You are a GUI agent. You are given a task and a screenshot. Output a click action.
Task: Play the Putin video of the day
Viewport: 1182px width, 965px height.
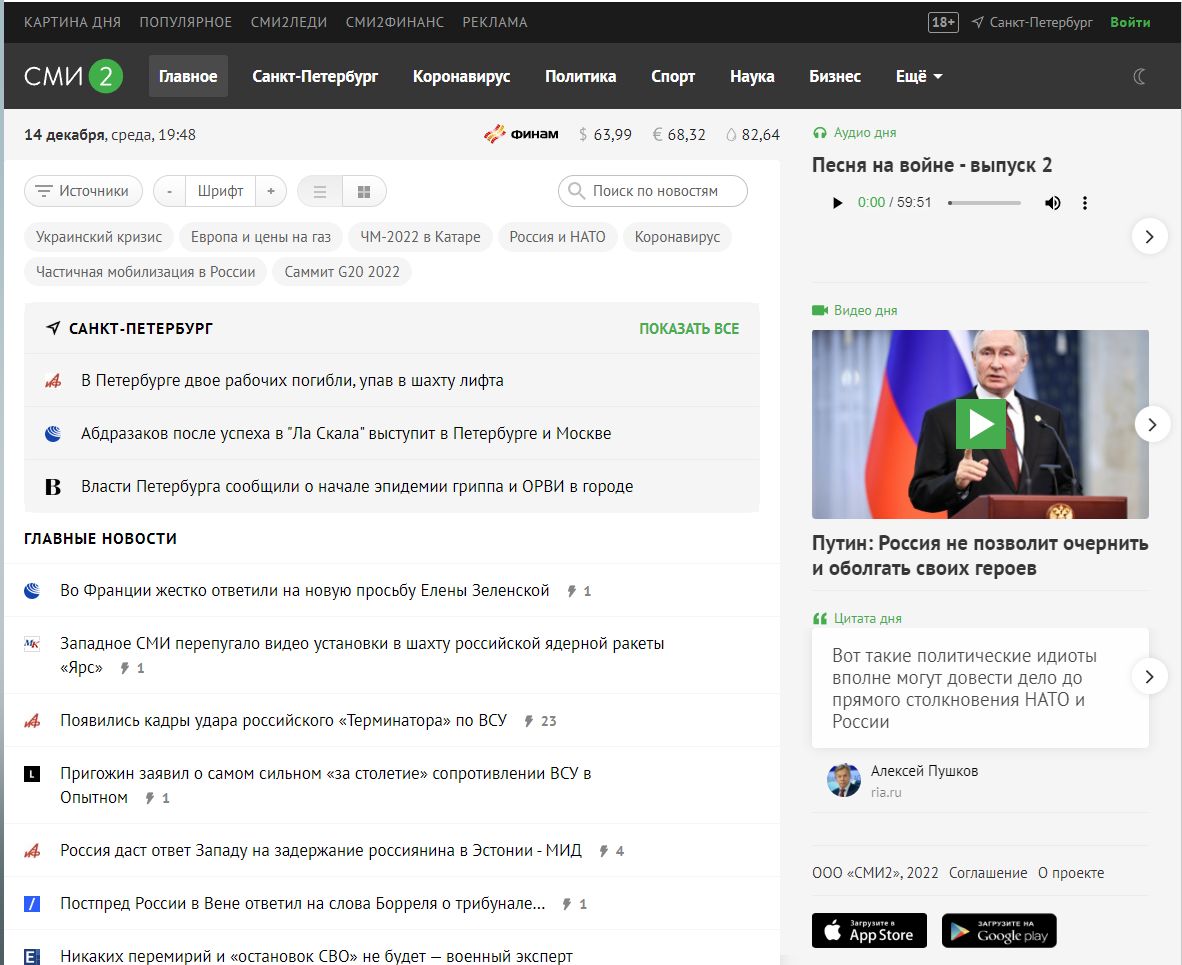pos(980,424)
